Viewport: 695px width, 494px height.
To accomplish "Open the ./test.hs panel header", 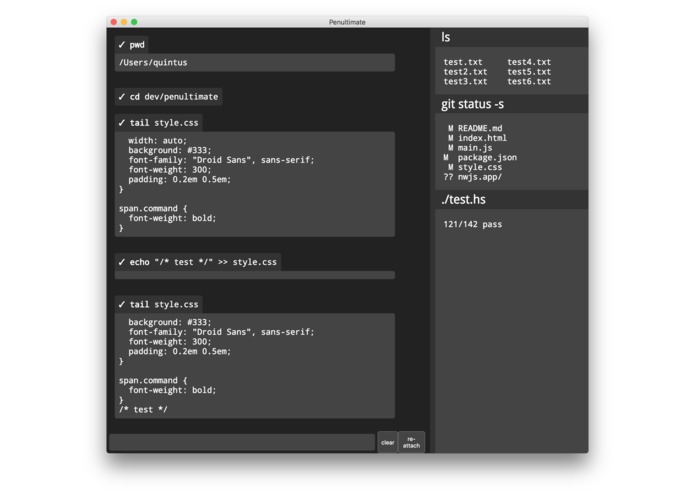I will (511, 199).
